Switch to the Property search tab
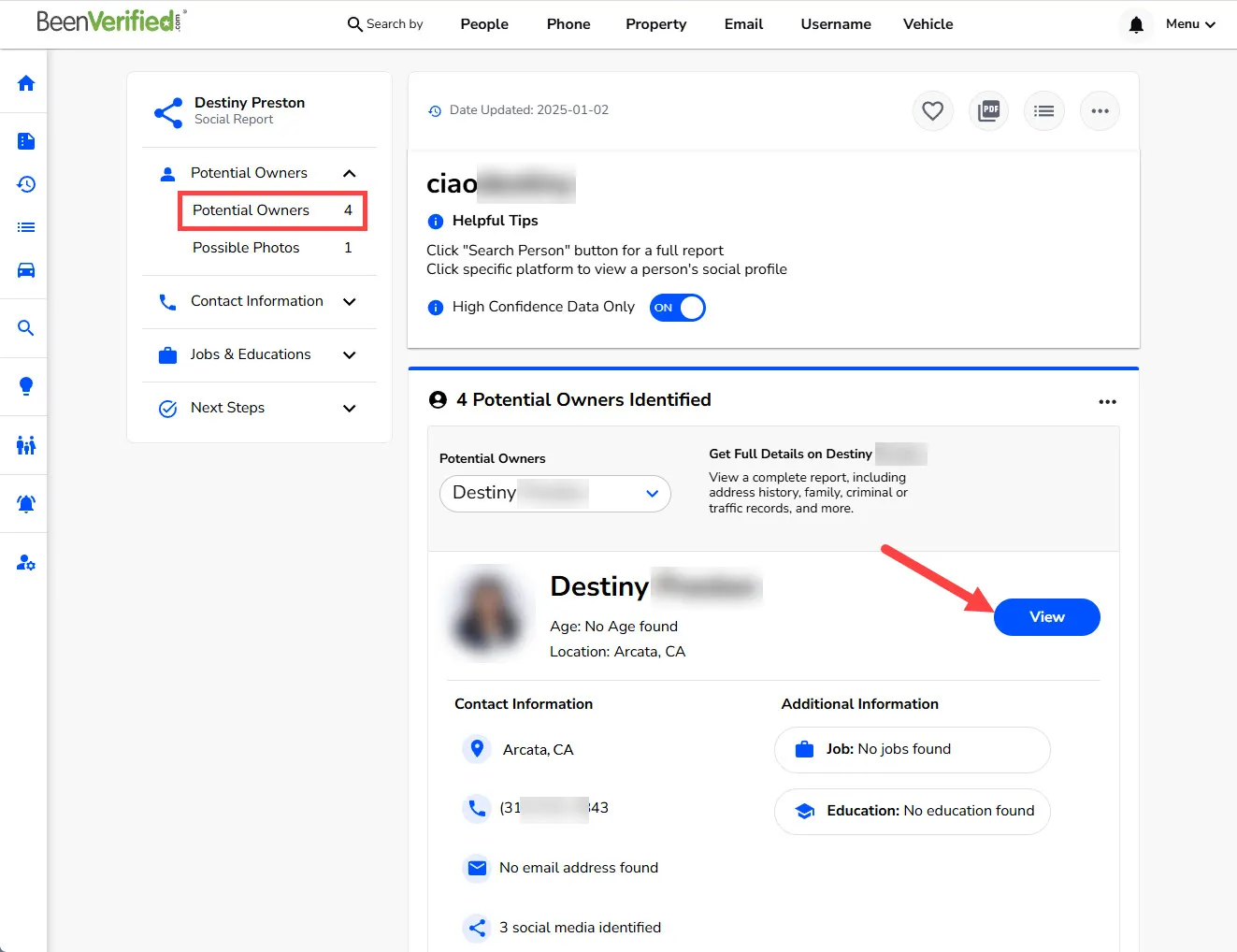 655,24
